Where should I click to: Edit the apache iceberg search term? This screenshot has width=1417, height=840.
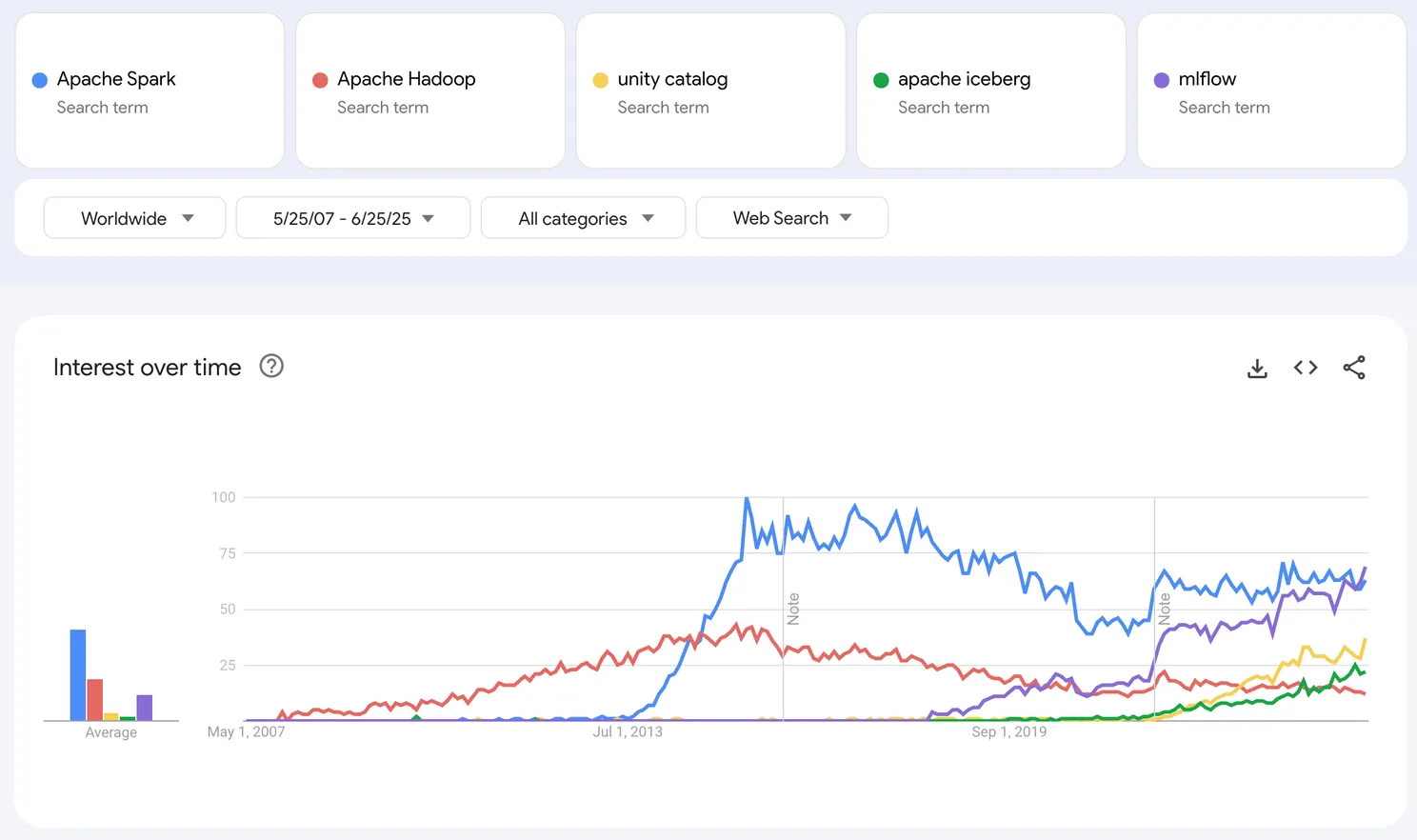click(x=964, y=79)
